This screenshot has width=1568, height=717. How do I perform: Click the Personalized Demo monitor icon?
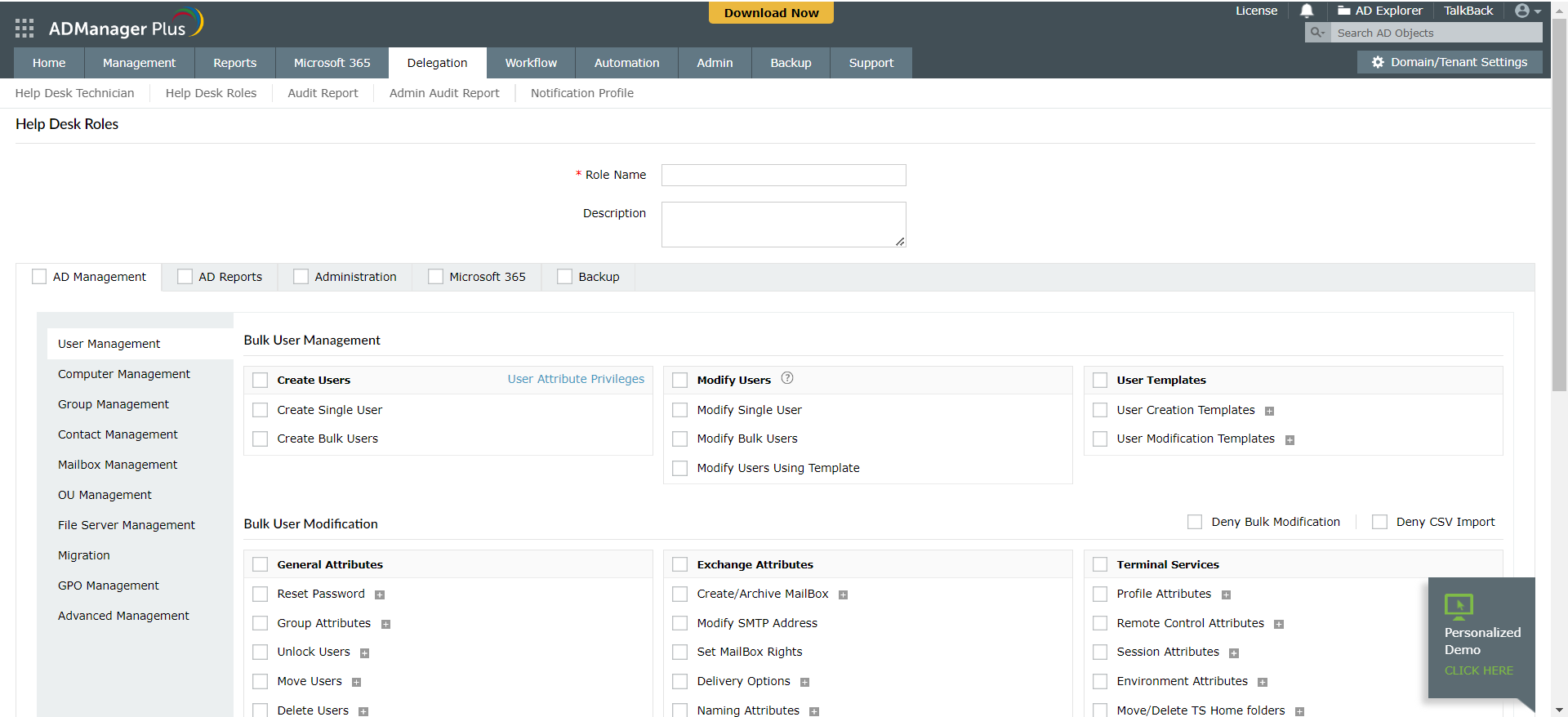click(x=1459, y=606)
